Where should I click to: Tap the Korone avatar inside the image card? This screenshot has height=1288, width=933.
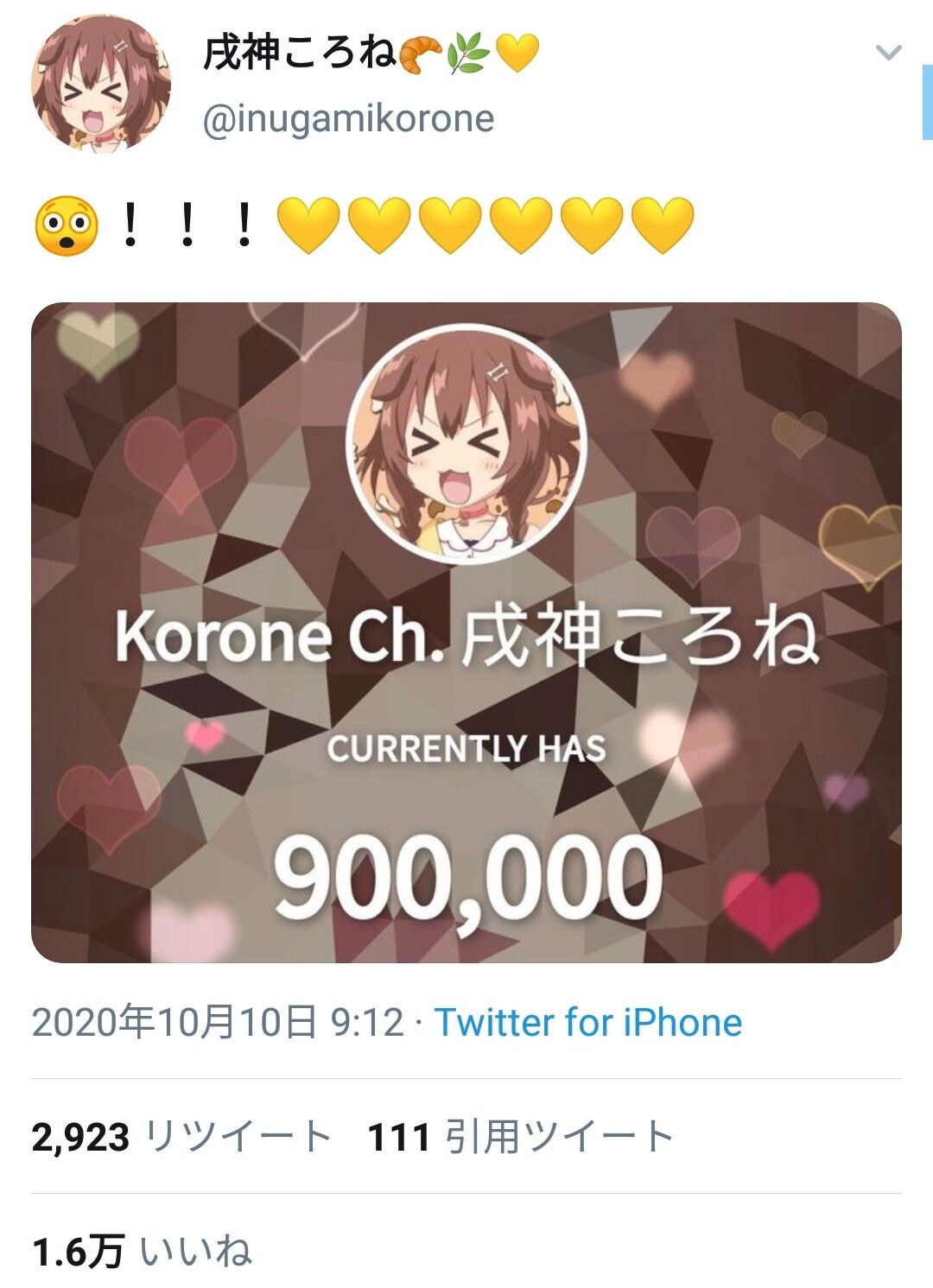point(466,443)
